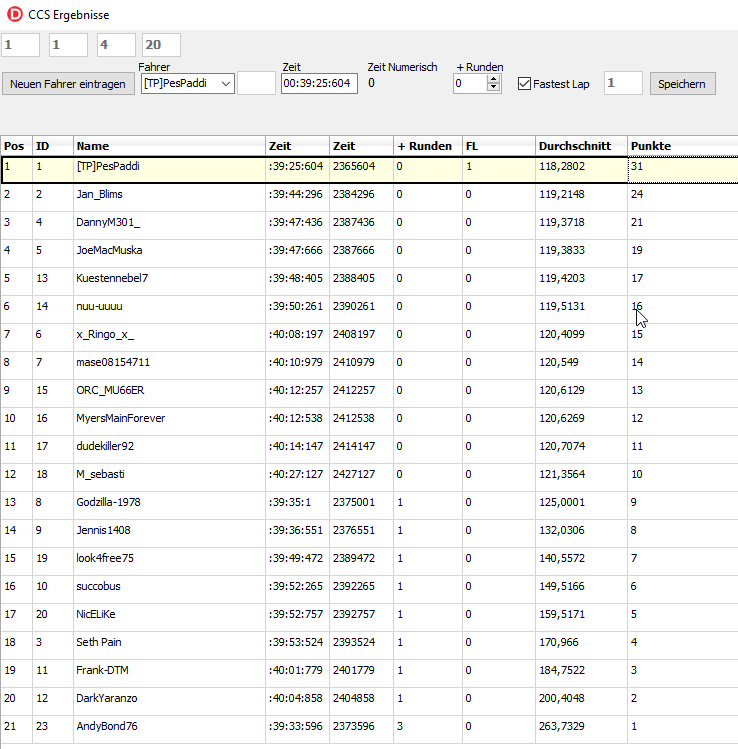
Task: Click the CCS Ergebnisse title bar icon
Action: [x=15, y=15]
